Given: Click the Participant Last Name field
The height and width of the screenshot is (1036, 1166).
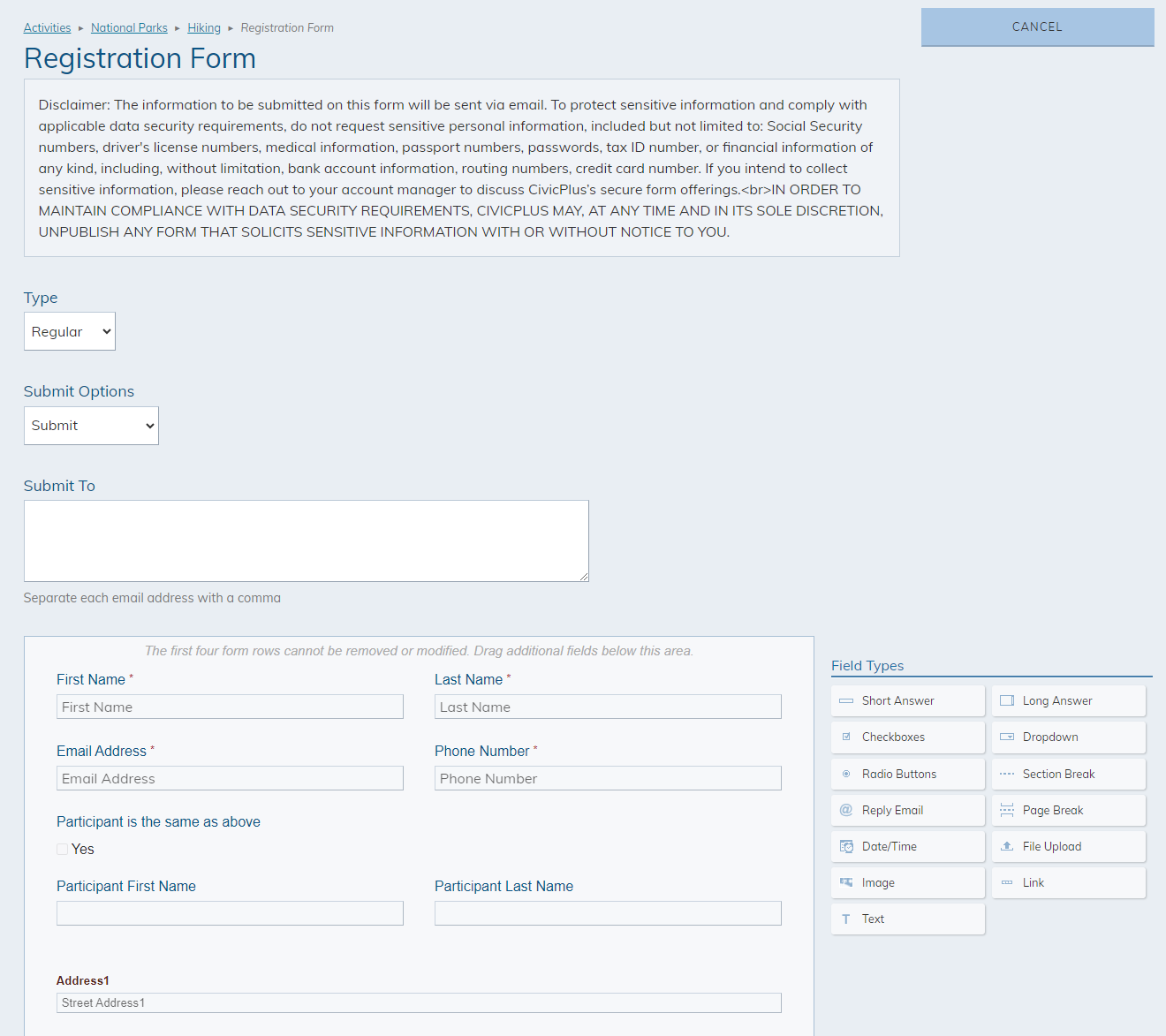Looking at the screenshot, I should [x=608, y=913].
